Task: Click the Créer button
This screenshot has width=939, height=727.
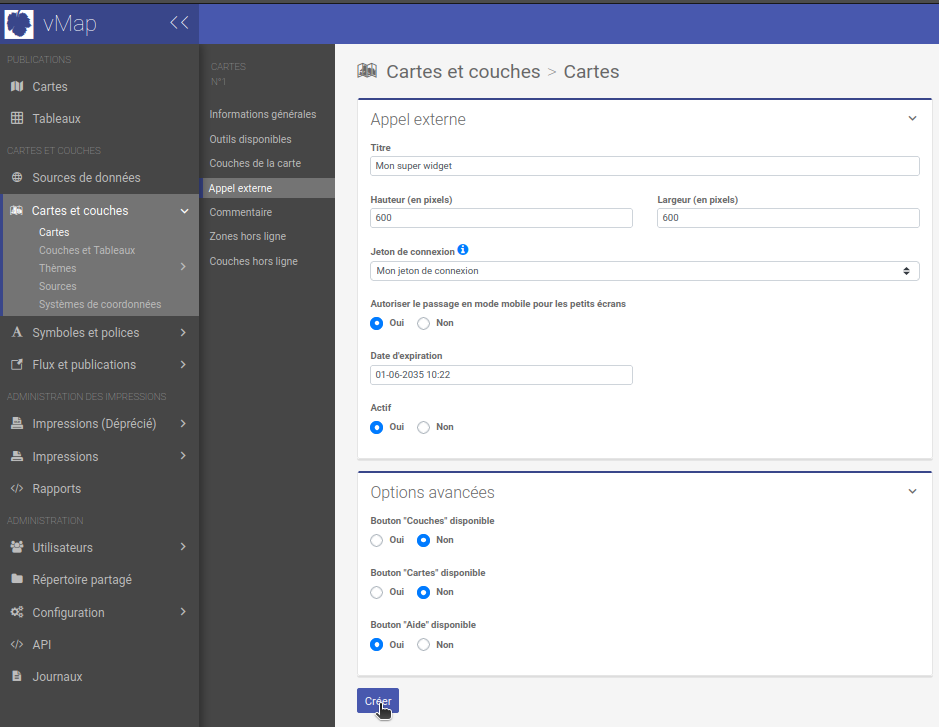Action: (377, 701)
